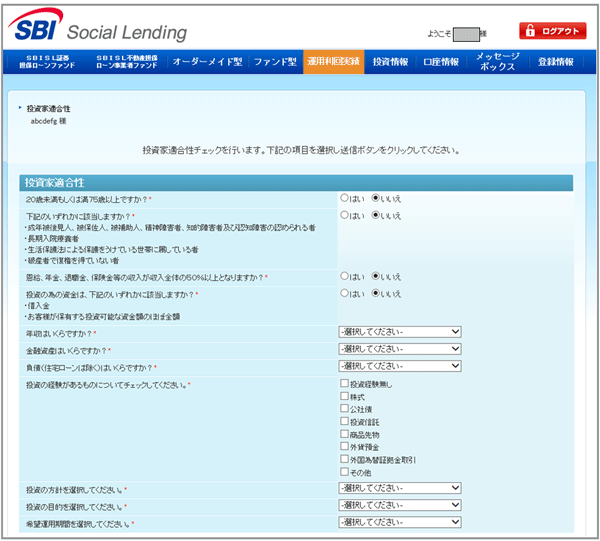Image resolution: width=600 pixels, height=541 pixels.
Task: Check the 公社債 checkbox
Action: tap(344, 409)
